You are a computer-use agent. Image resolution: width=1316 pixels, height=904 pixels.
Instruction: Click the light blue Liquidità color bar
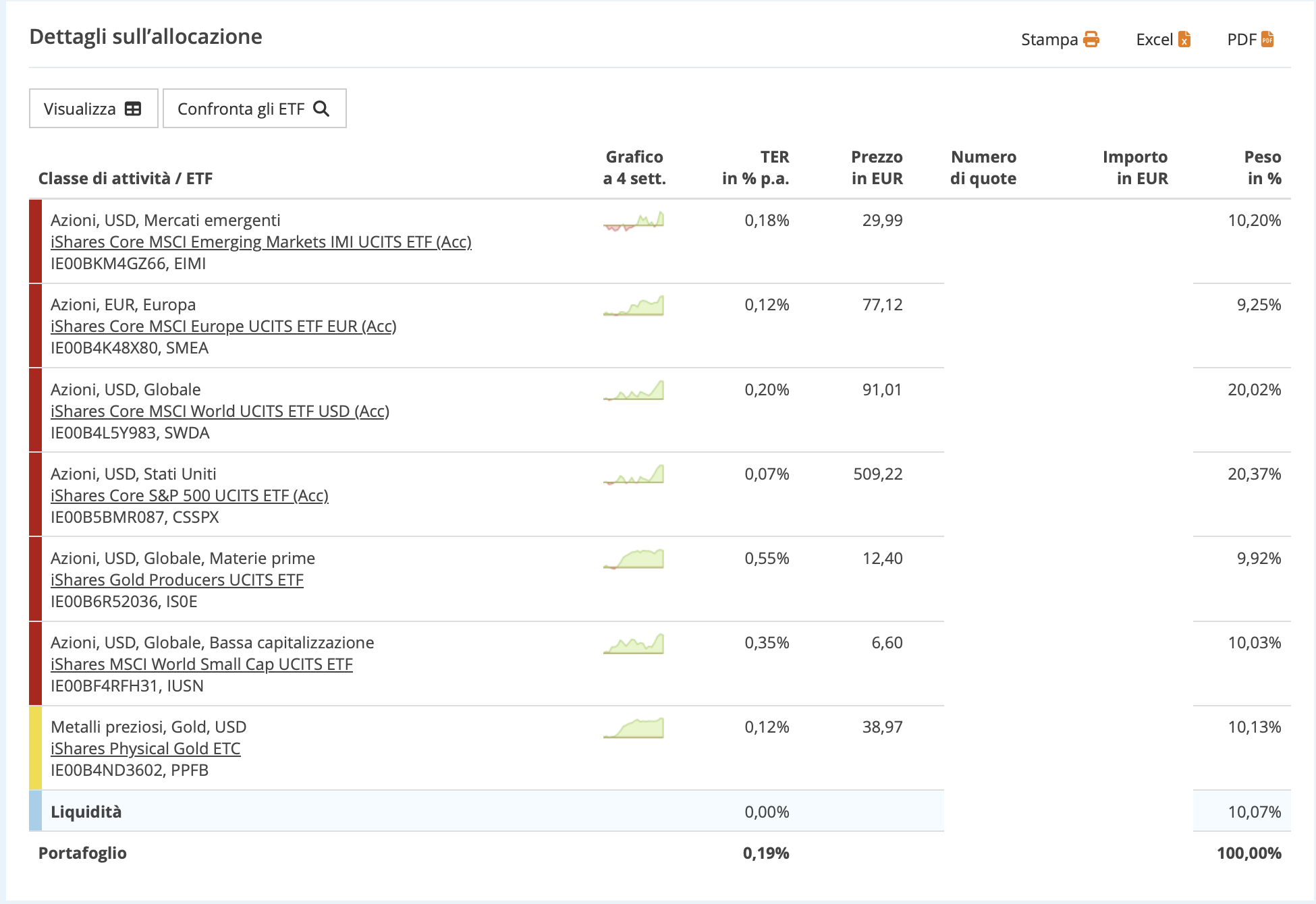tap(35, 811)
